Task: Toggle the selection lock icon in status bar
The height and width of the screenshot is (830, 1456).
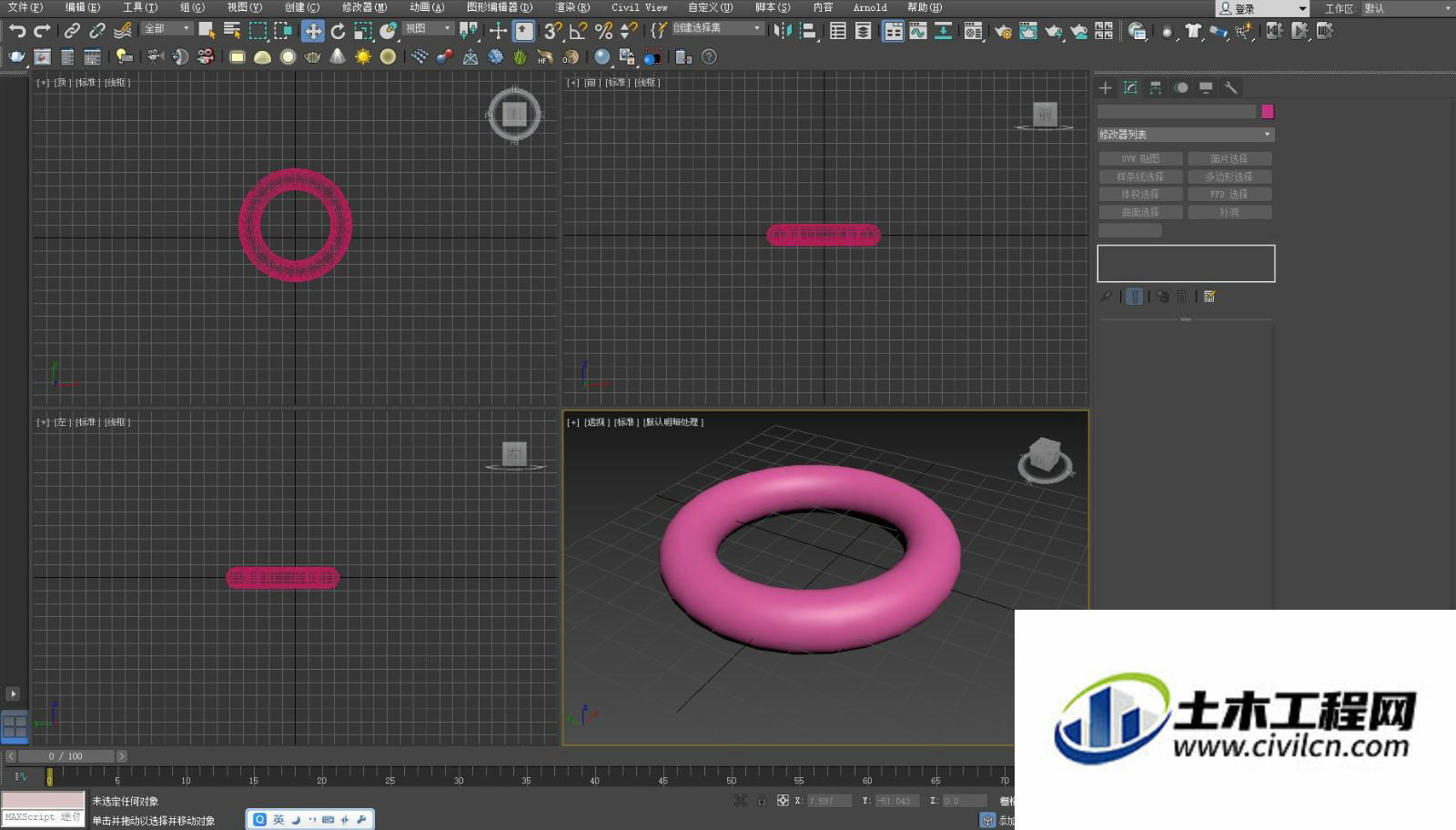Action: point(761,801)
